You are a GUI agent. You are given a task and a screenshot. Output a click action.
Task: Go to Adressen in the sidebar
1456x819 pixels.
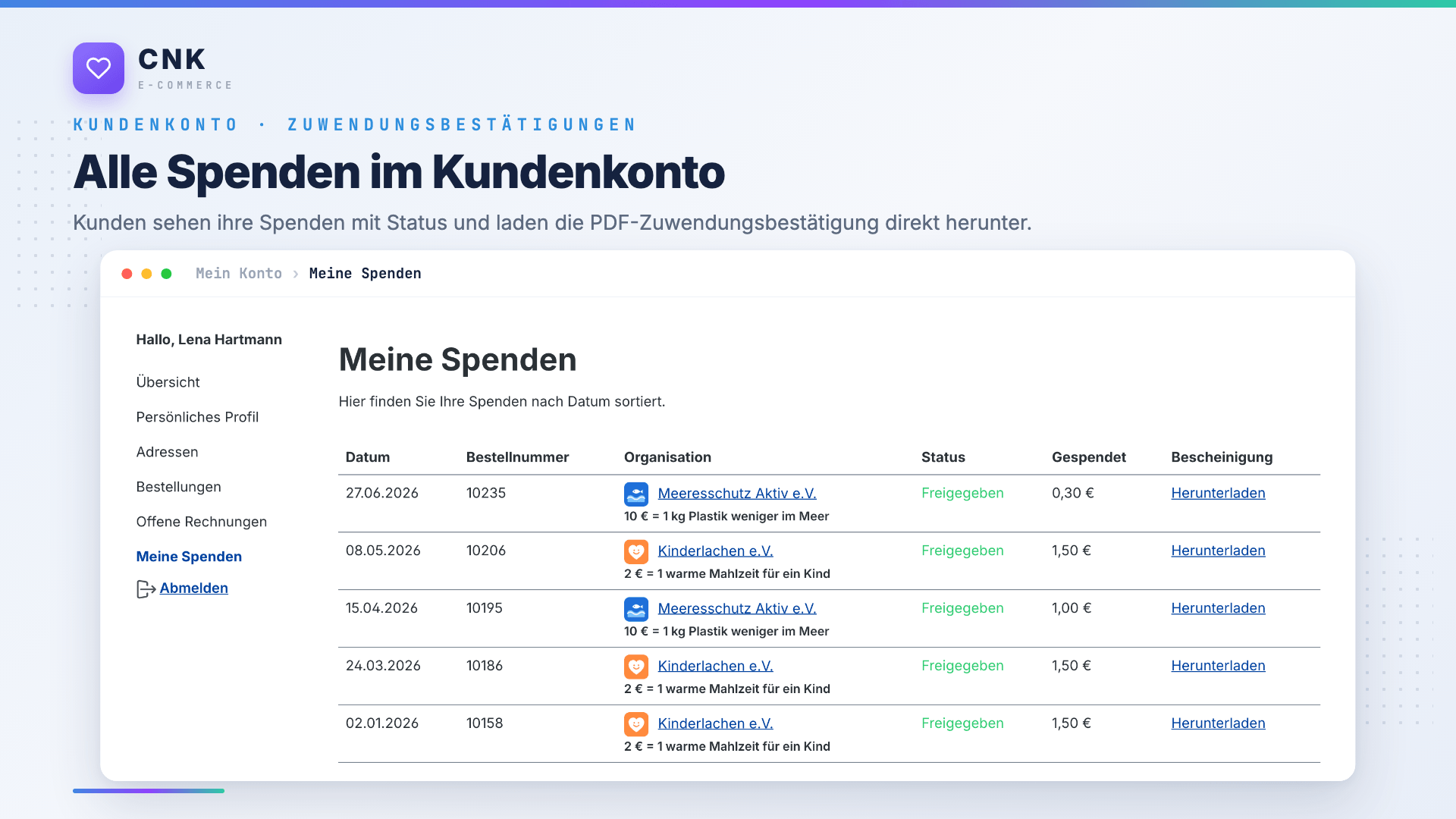(167, 452)
